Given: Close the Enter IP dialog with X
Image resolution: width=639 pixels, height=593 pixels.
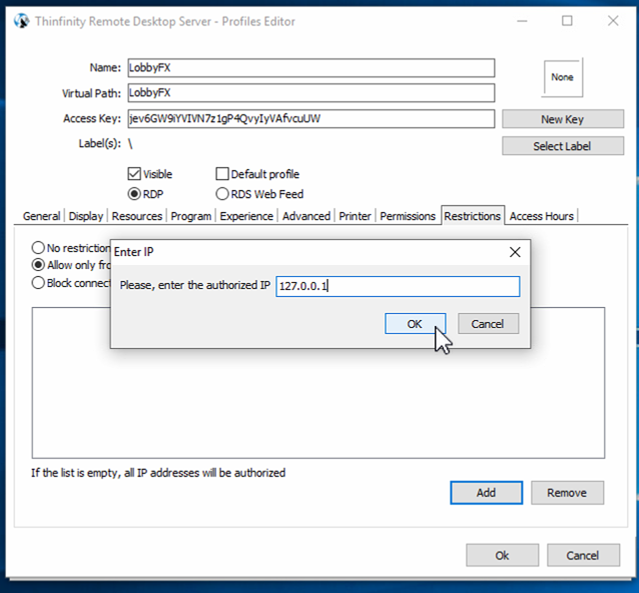Looking at the screenshot, I should tap(515, 252).
